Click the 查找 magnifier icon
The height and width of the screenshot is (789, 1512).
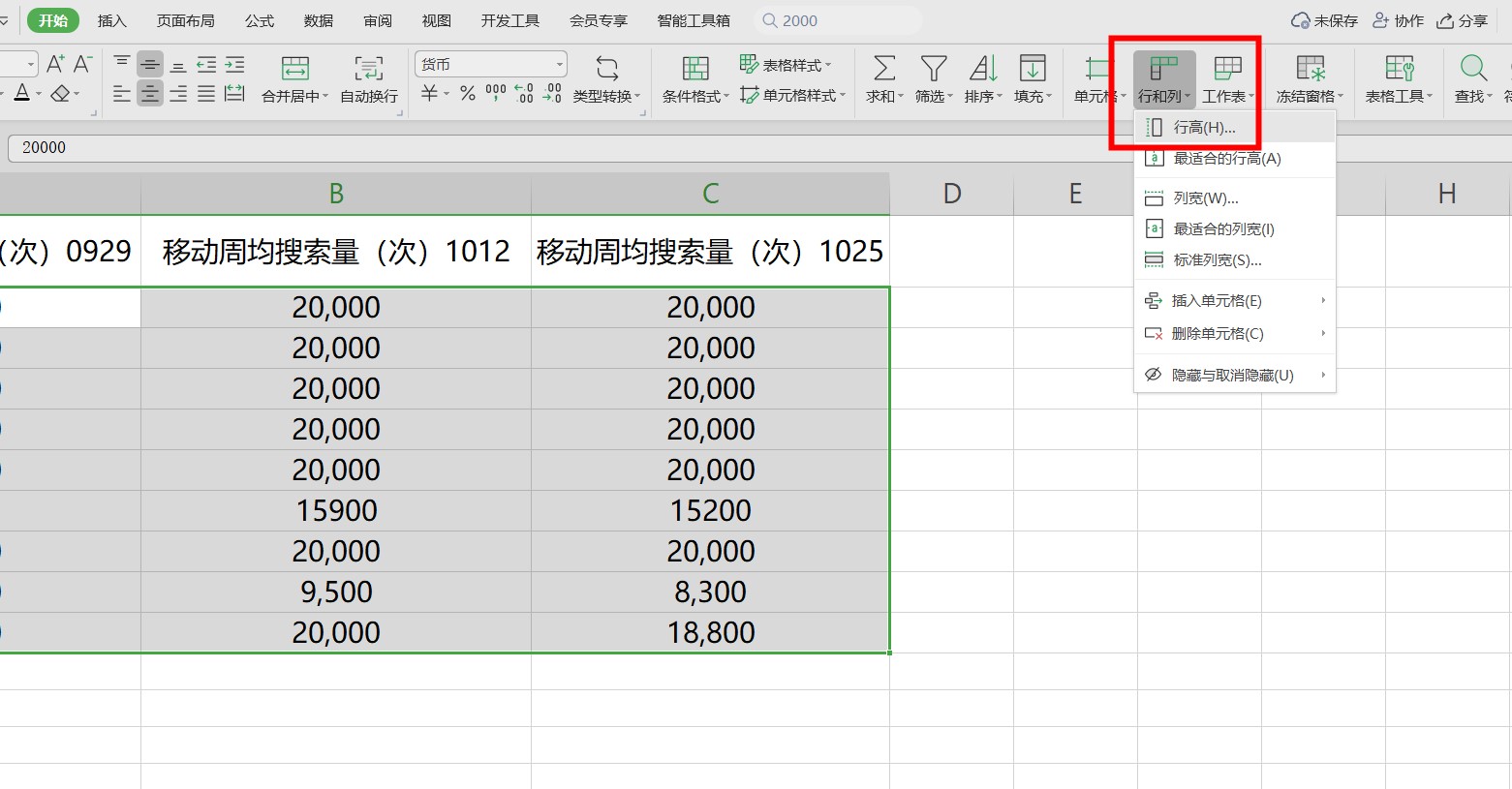(x=1473, y=69)
